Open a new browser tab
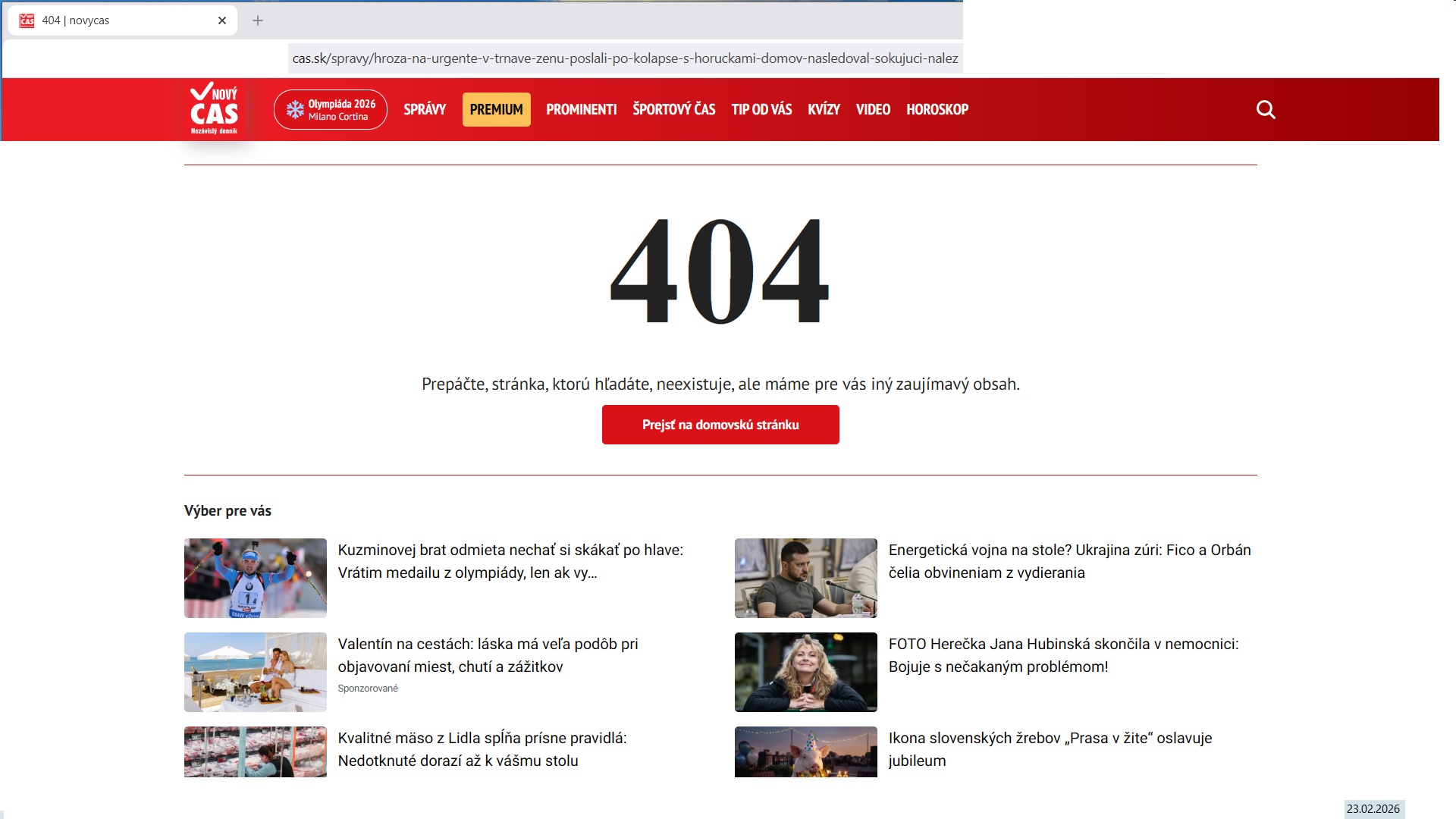This screenshot has width=1456, height=819. pyautogui.click(x=258, y=20)
